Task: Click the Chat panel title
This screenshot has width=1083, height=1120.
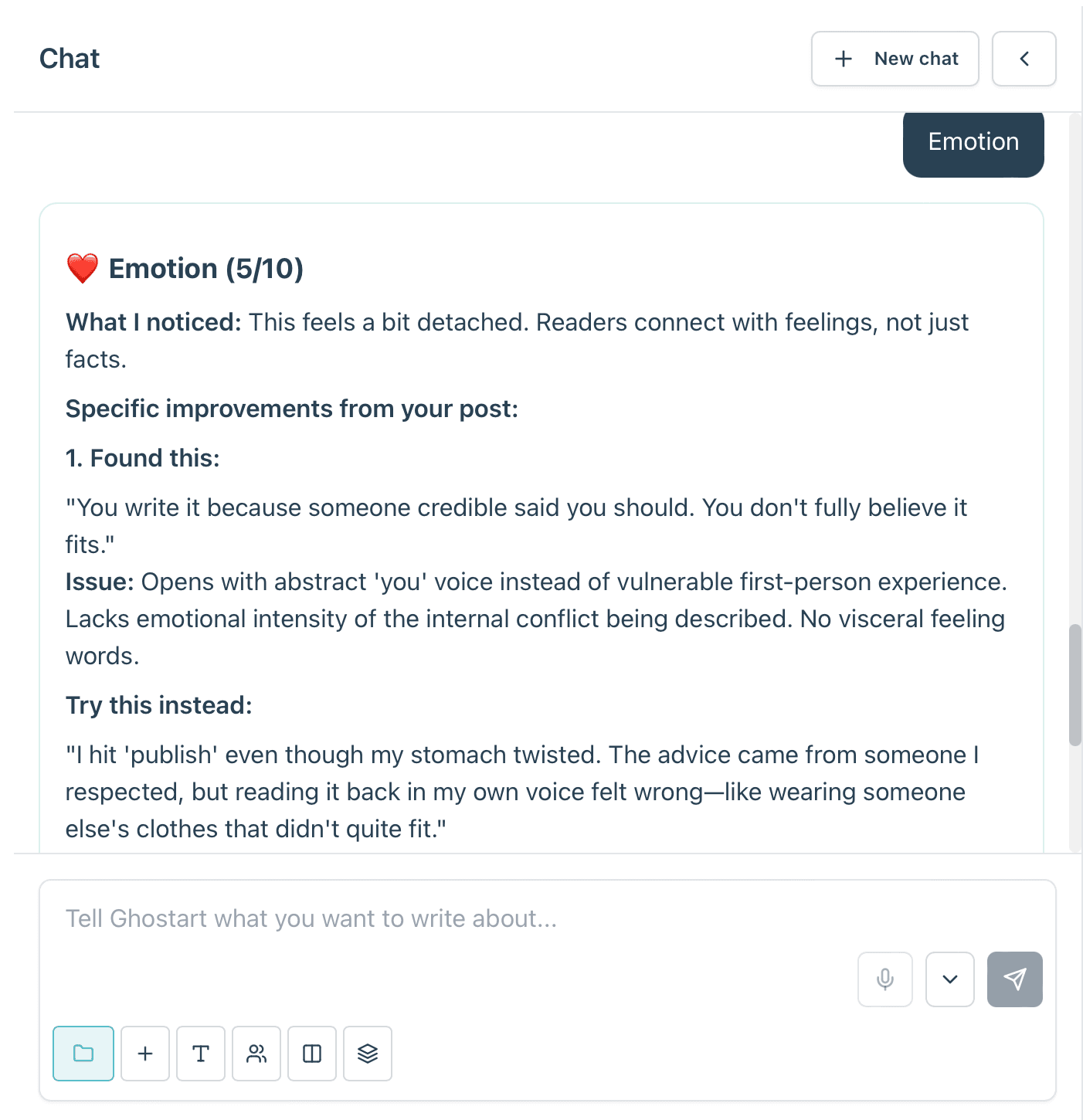Action: coord(70,59)
